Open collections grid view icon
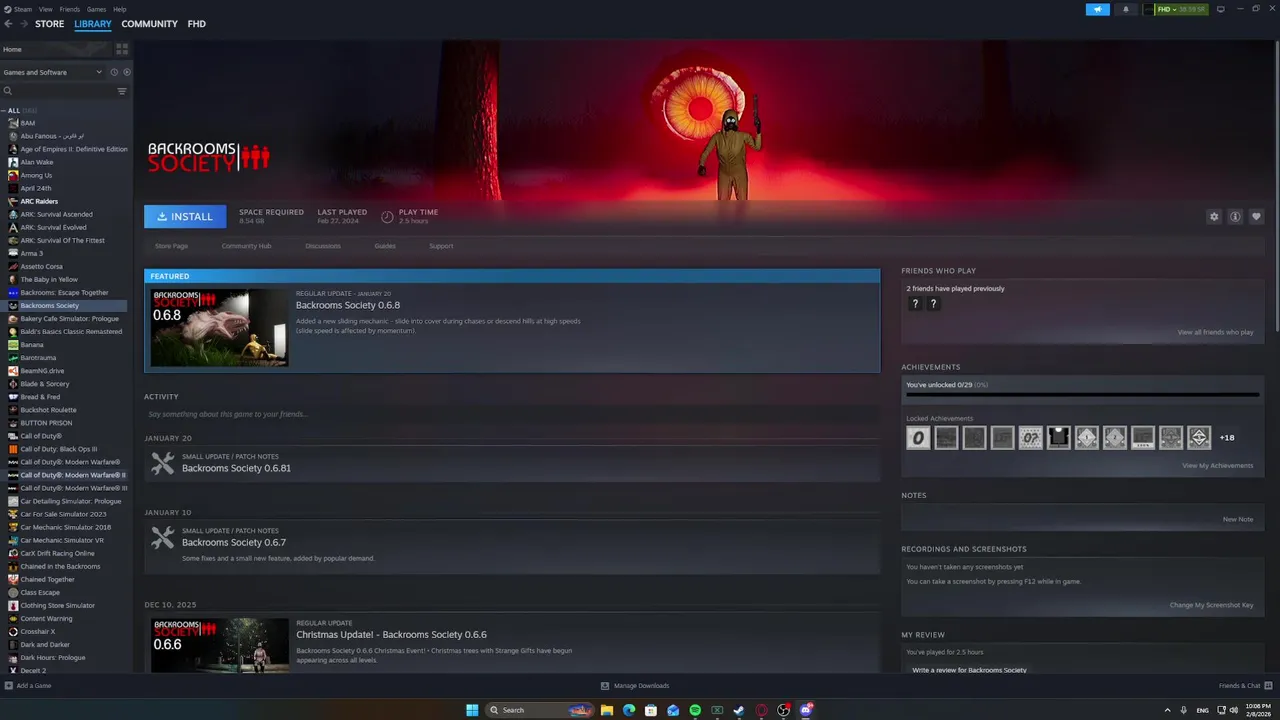This screenshot has height=720, width=1280. click(x=122, y=49)
